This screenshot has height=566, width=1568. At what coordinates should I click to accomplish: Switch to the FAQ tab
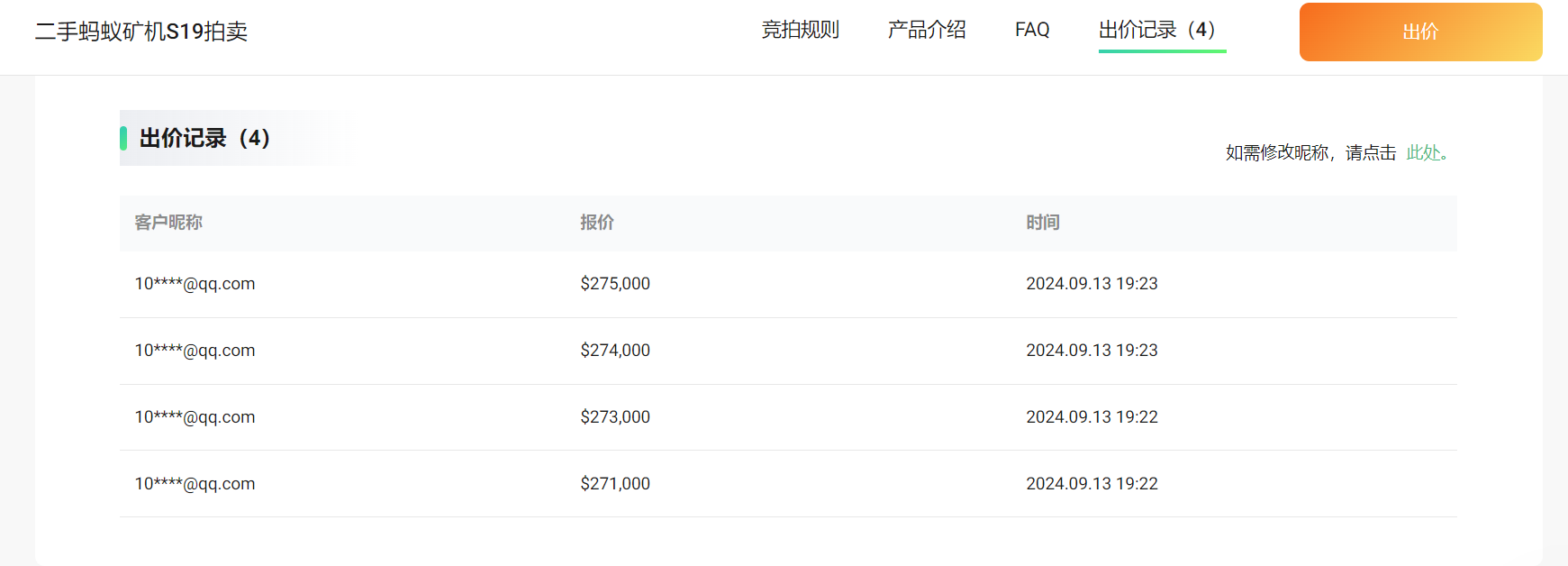(x=1032, y=30)
